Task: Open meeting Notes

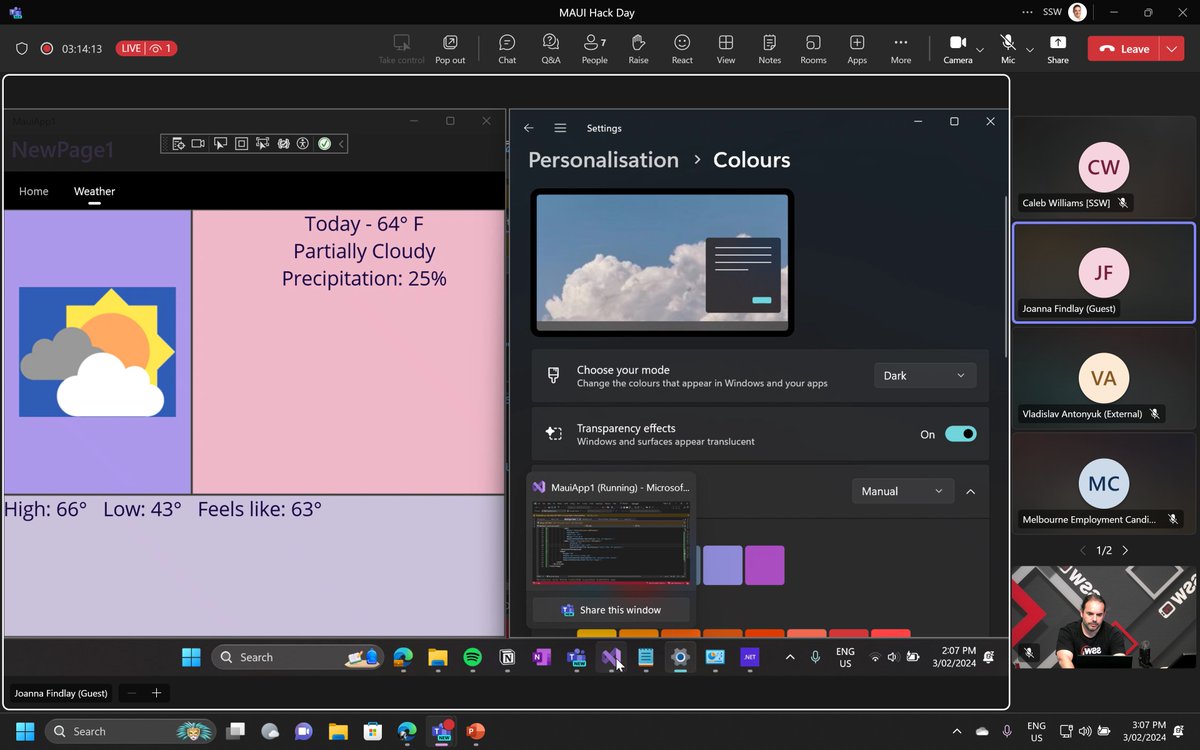Action: pos(769,48)
